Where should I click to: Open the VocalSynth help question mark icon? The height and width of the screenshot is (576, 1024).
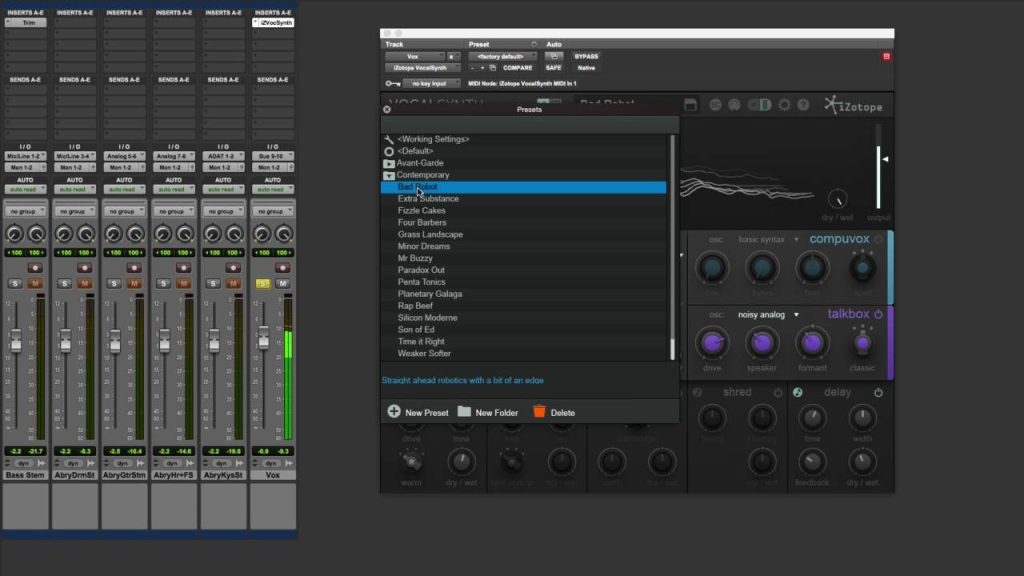(803, 104)
